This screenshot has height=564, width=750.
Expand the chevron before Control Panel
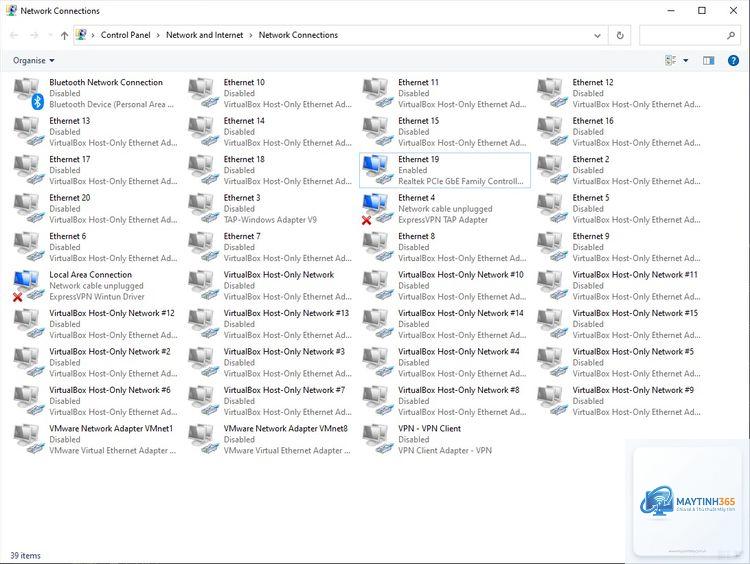pyautogui.click(x=93, y=35)
